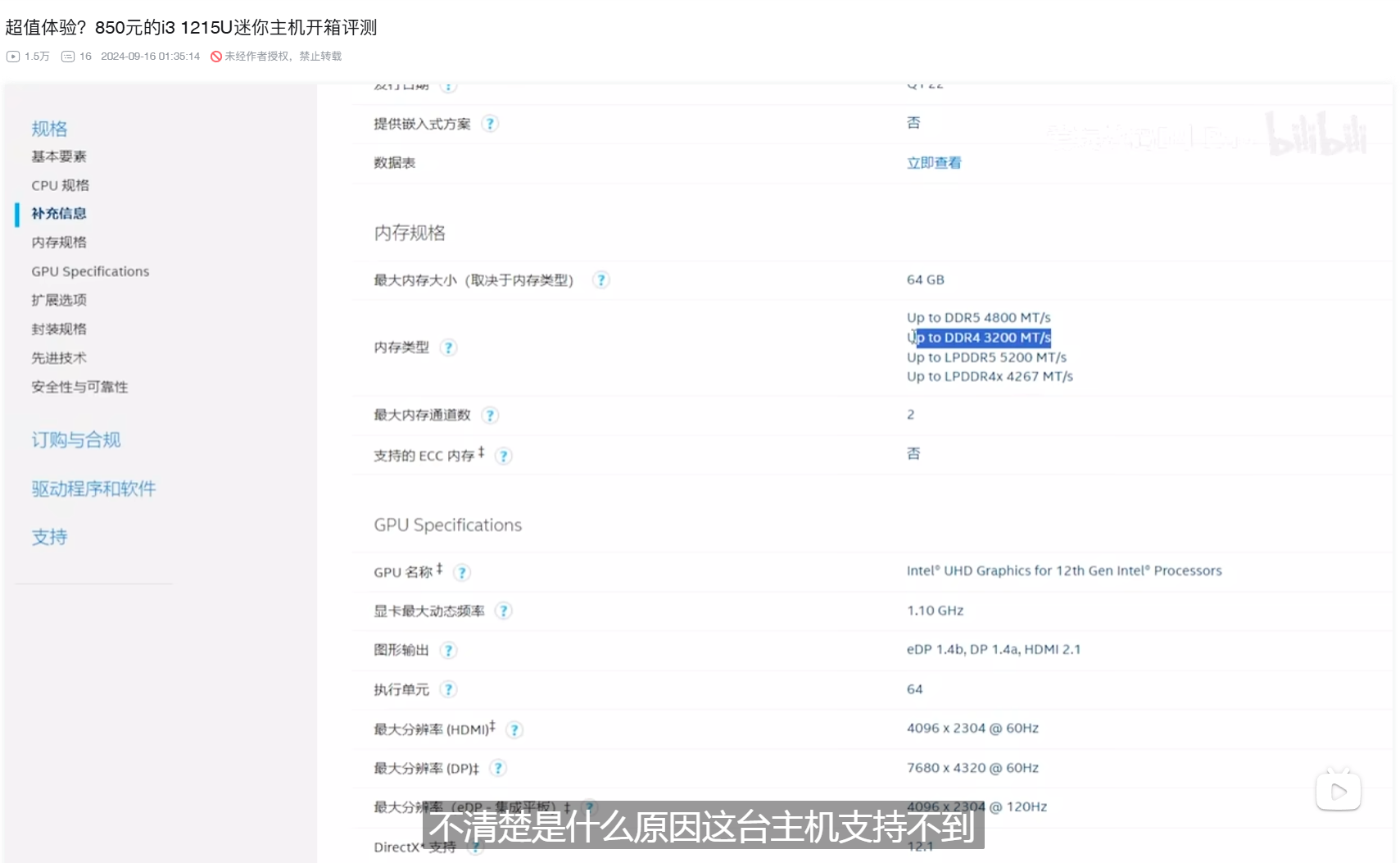Click the eDP 1.4b, DP 1.4a, HDMI 2.1 value
1400x863 pixels.
[x=994, y=649]
